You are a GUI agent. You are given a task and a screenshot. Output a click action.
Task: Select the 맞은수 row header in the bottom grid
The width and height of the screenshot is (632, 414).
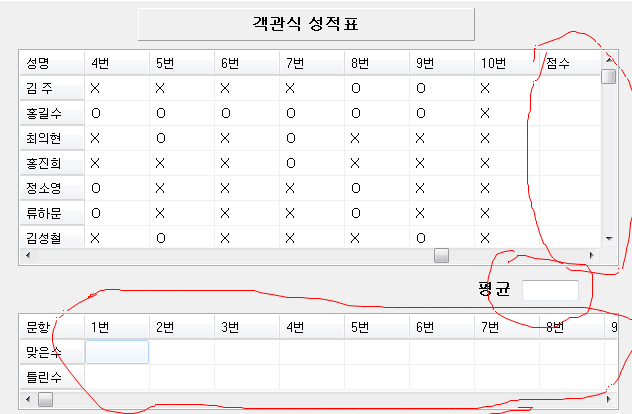50,352
